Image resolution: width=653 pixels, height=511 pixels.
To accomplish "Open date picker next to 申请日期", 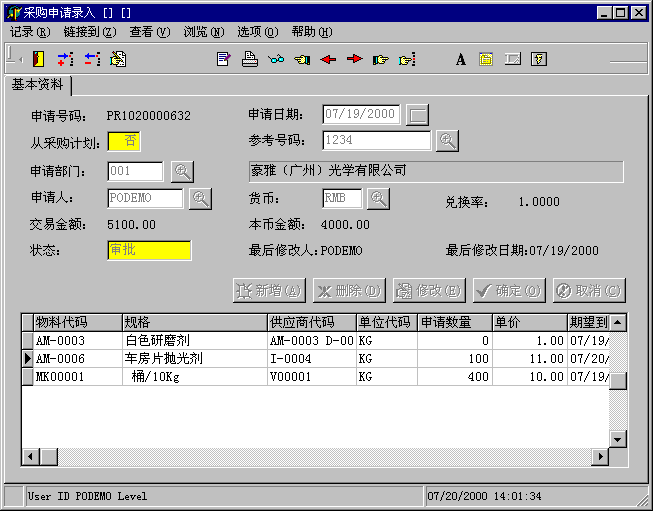I will pos(418,115).
